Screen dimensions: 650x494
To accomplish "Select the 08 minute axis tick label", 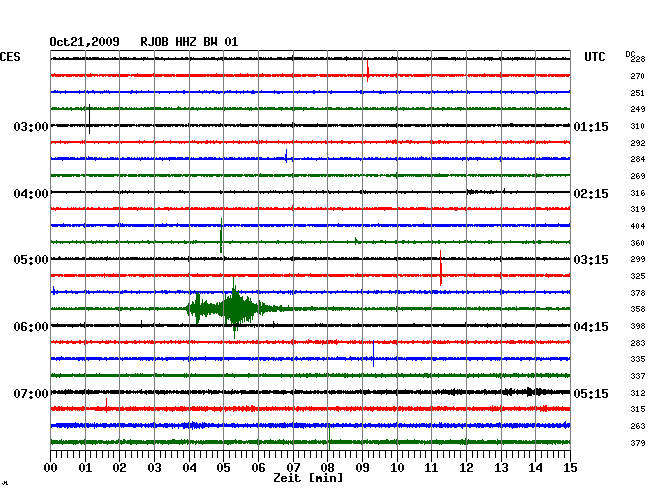I will coord(327,468).
